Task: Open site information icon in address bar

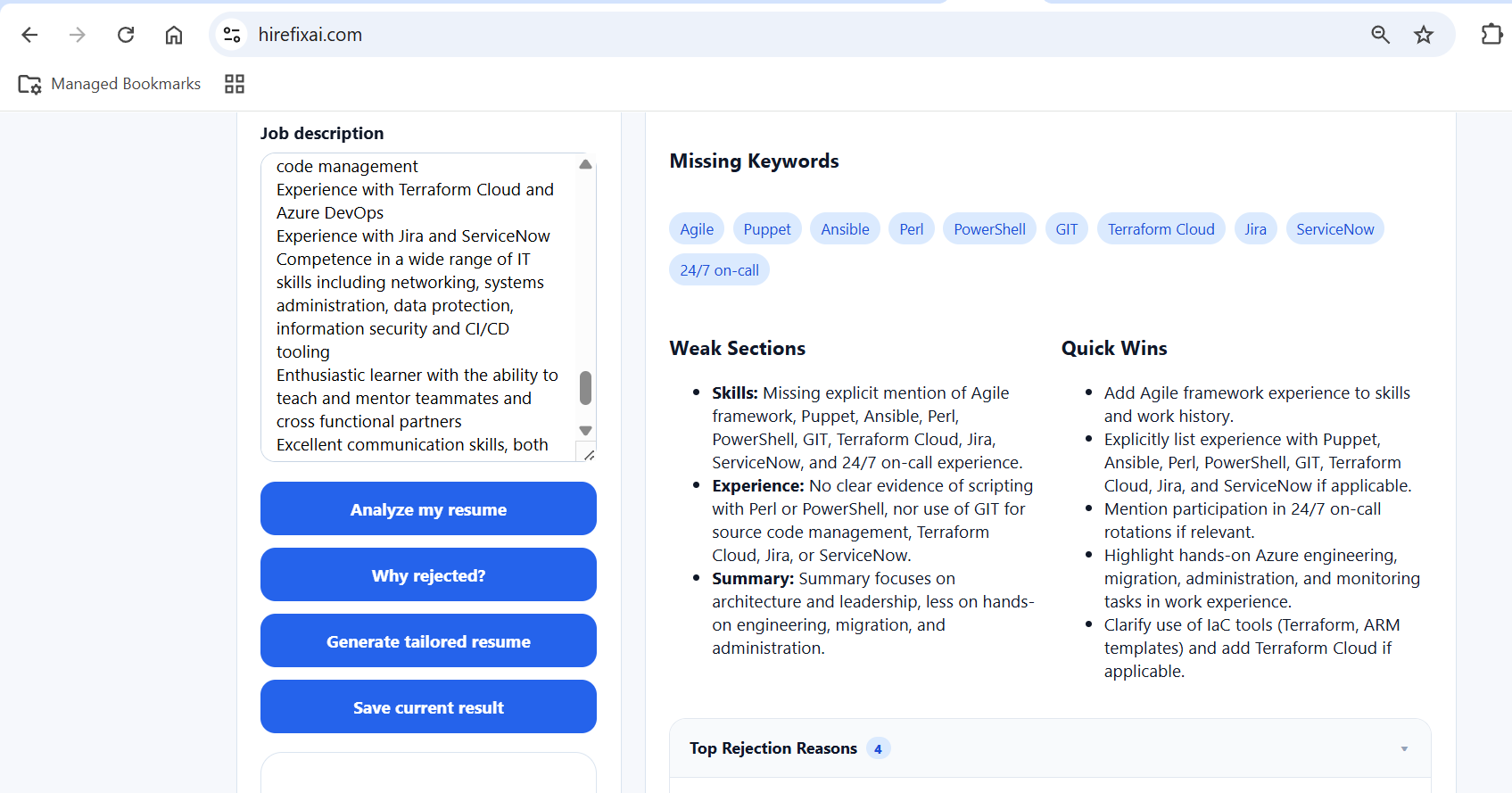Action: (x=232, y=35)
